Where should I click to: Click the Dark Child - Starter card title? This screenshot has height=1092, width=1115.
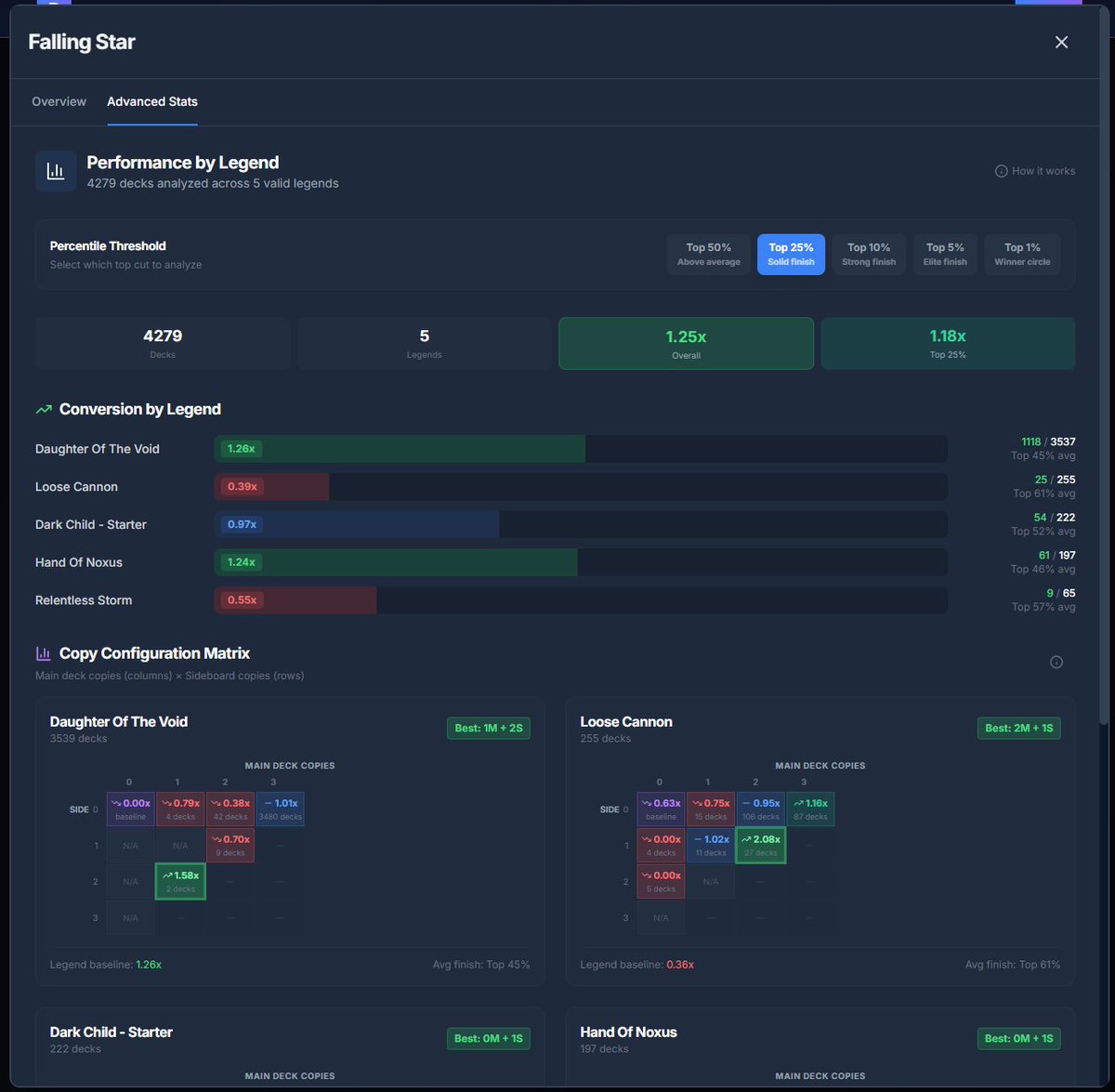click(111, 1032)
